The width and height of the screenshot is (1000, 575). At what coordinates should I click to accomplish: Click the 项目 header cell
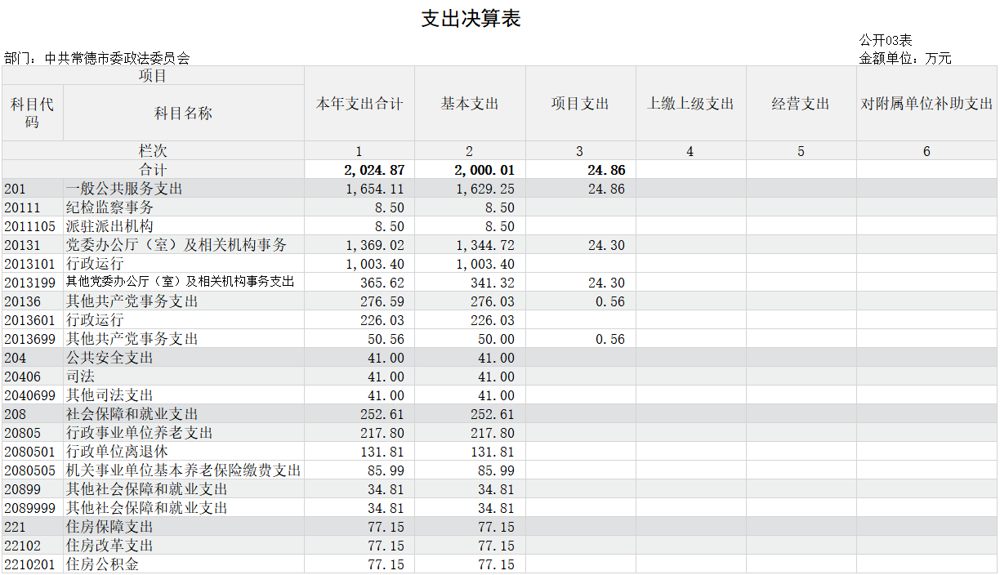[152, 76]
